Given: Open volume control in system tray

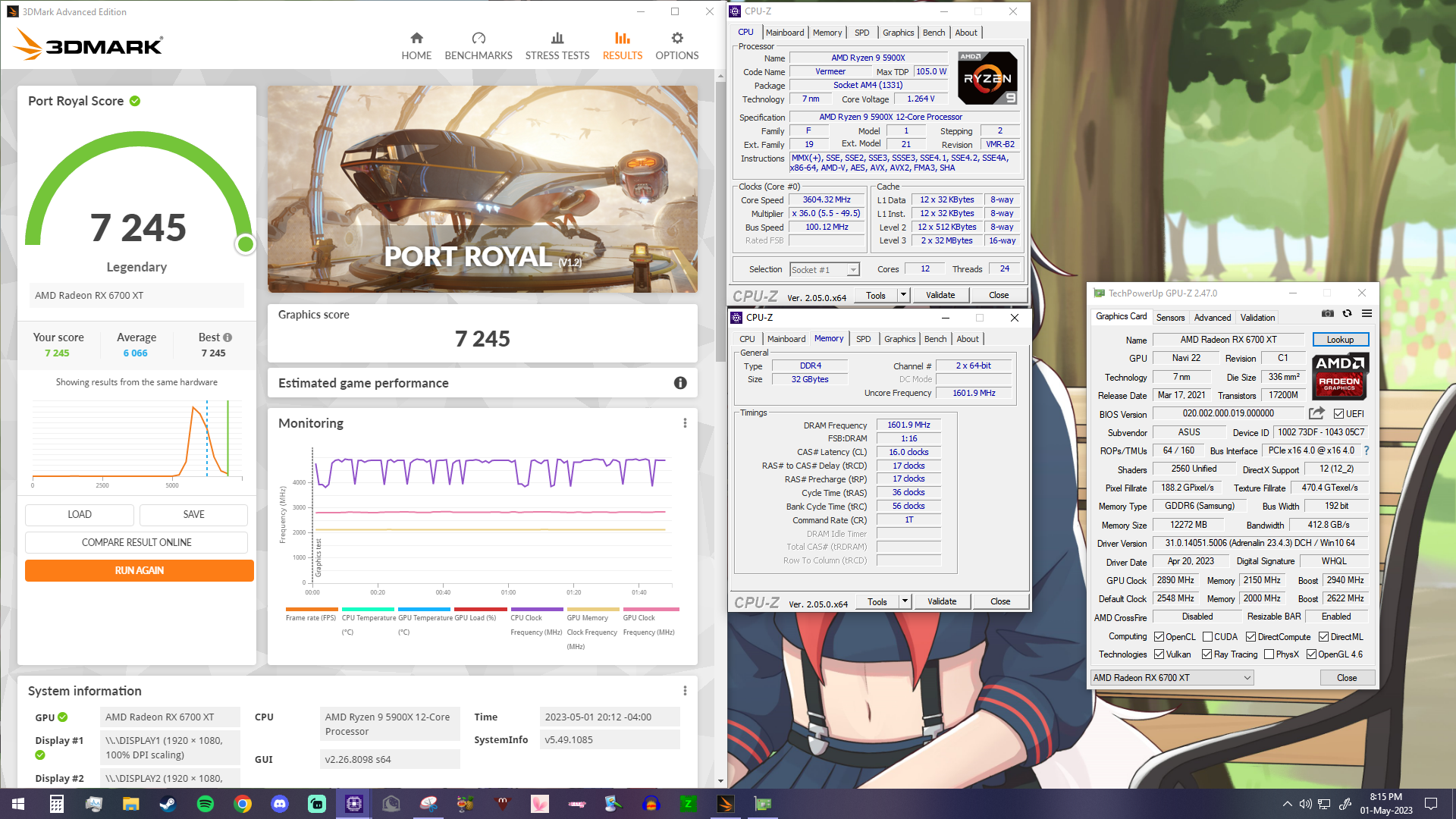Looking at the screenshot, I should 1305,804.
